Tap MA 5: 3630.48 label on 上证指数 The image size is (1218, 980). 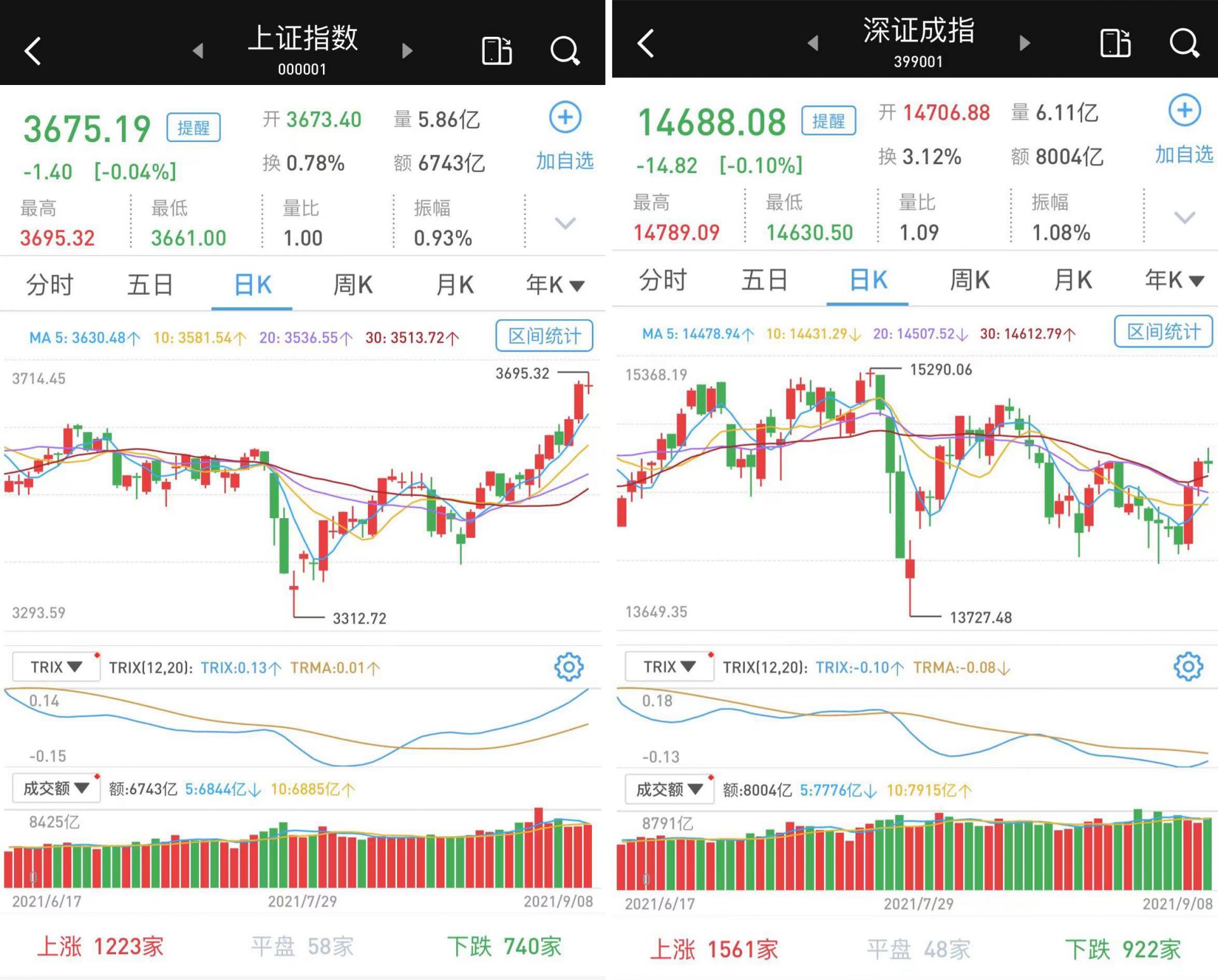pos(85,337)
